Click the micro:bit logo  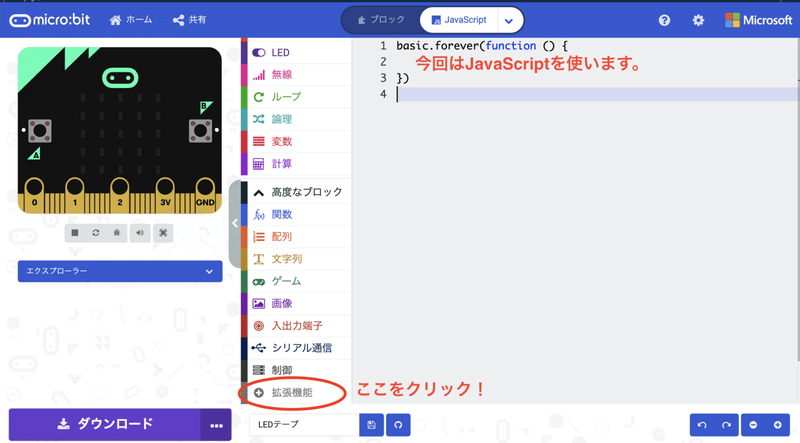coord(49,20)
